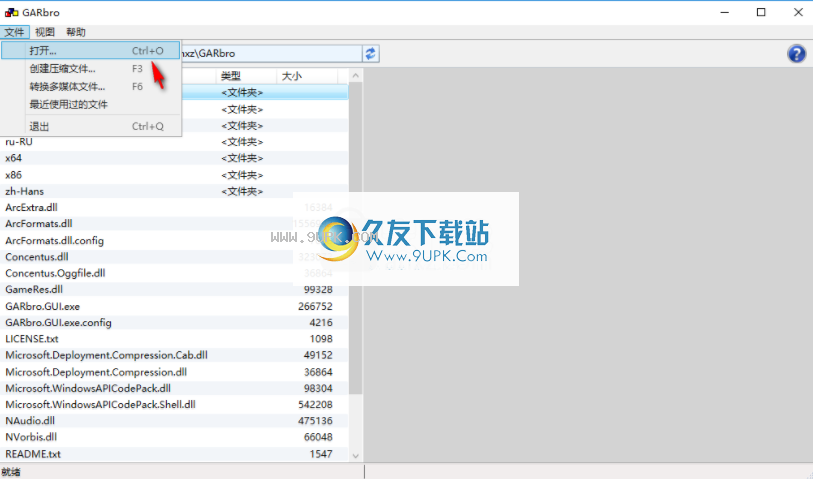Select Concentus.dll in the list
The height and width of the screenshot is (479, 813).
174,257
